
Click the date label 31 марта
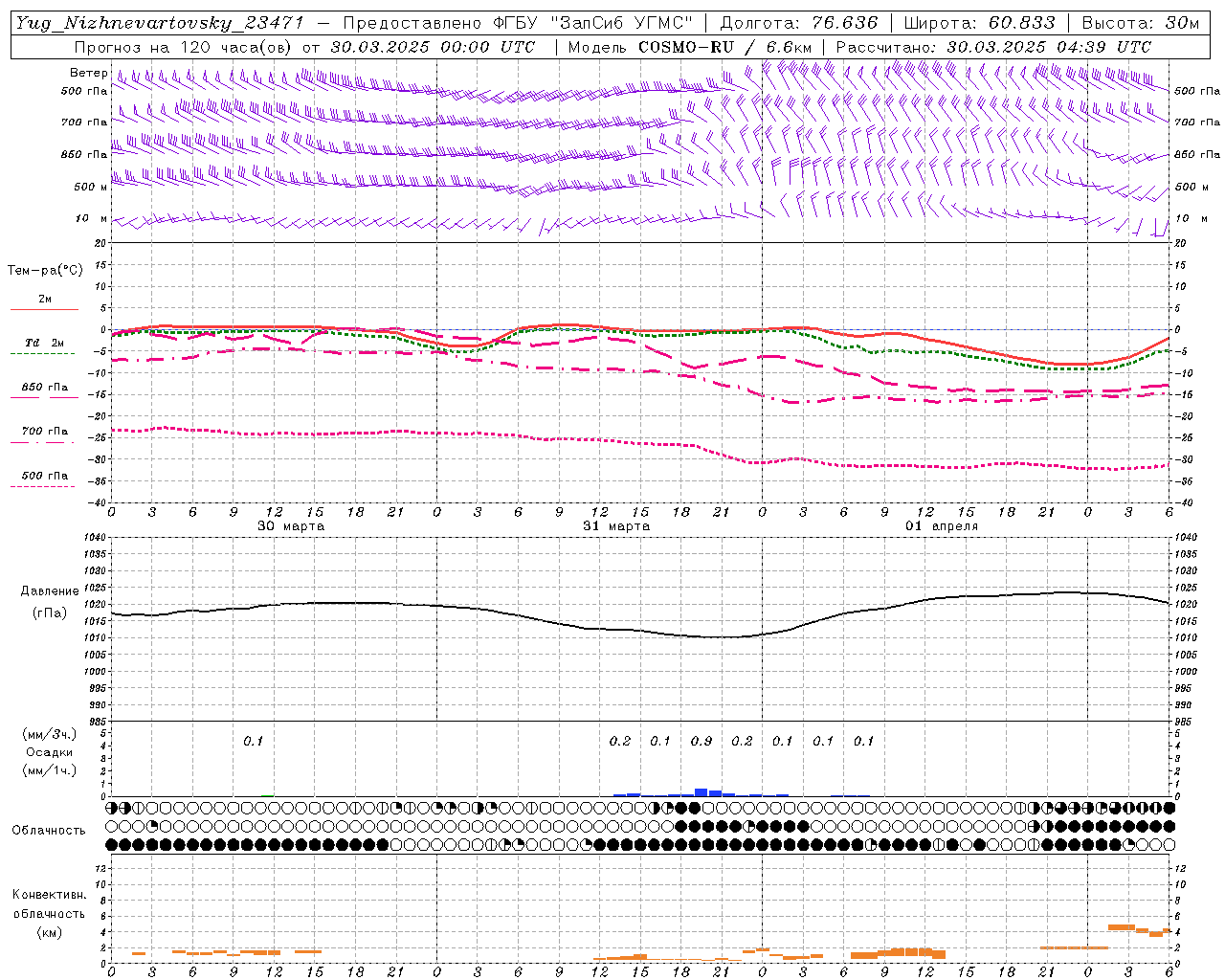[616, 526]
